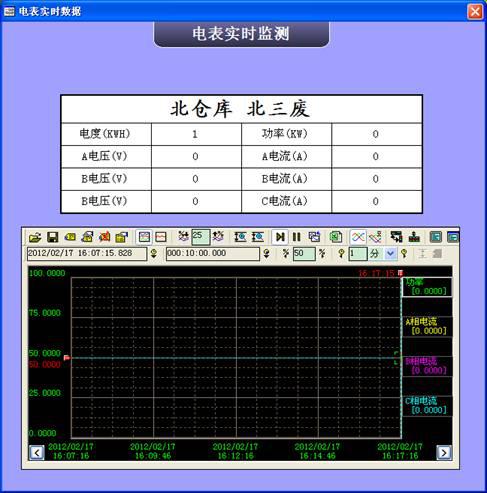Toggle the colored curves display icon

tap(358, 237)
